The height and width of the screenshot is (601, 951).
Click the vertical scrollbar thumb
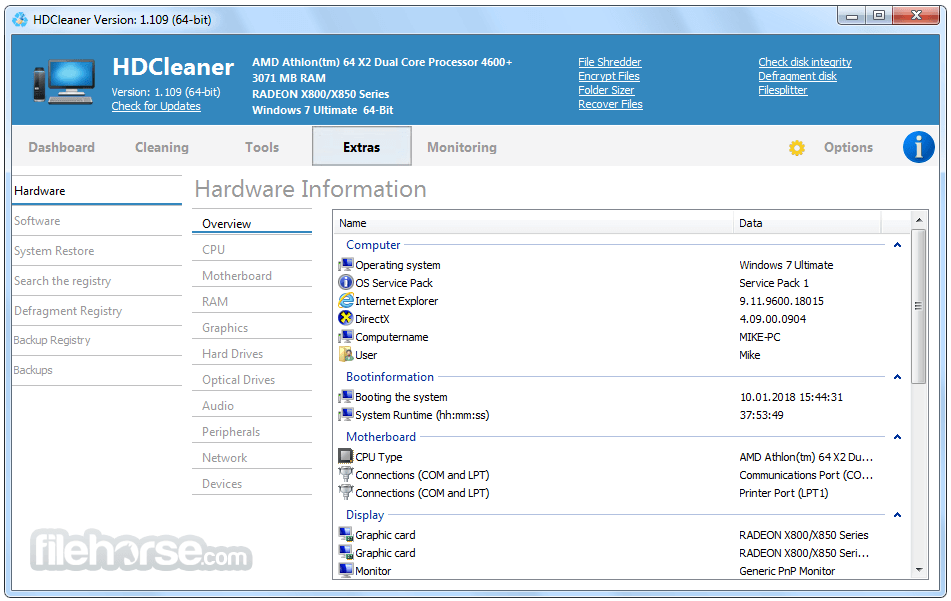tap(919, 306)
